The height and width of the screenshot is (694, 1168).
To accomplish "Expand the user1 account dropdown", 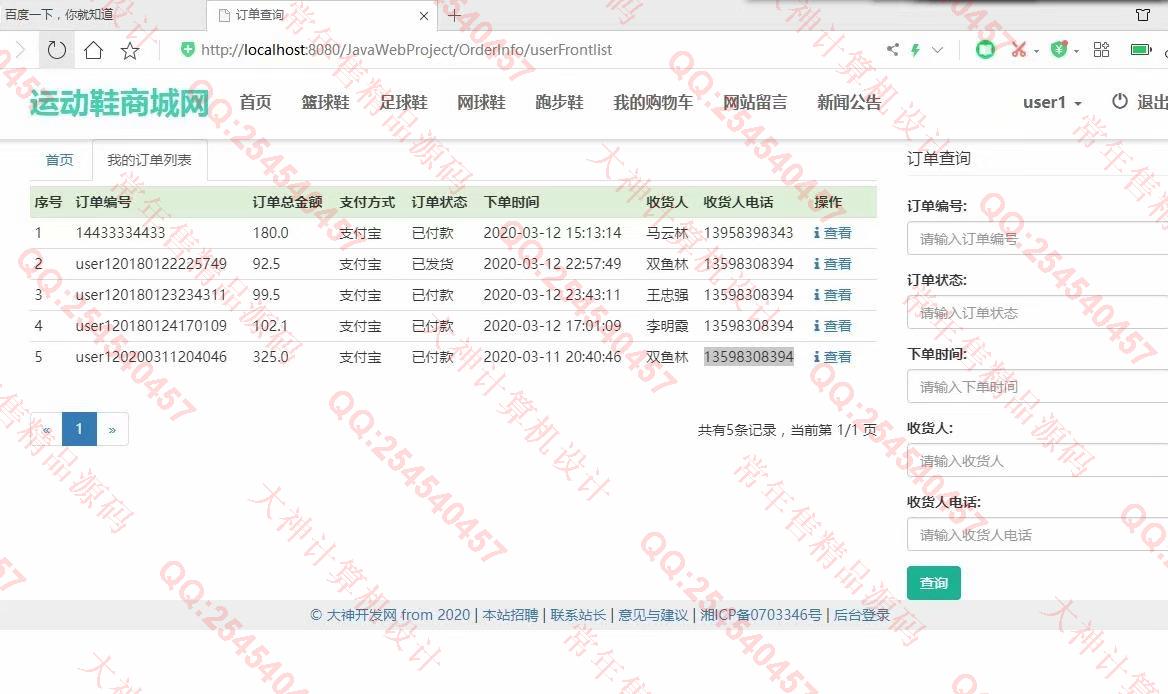I will [1052, 102].
